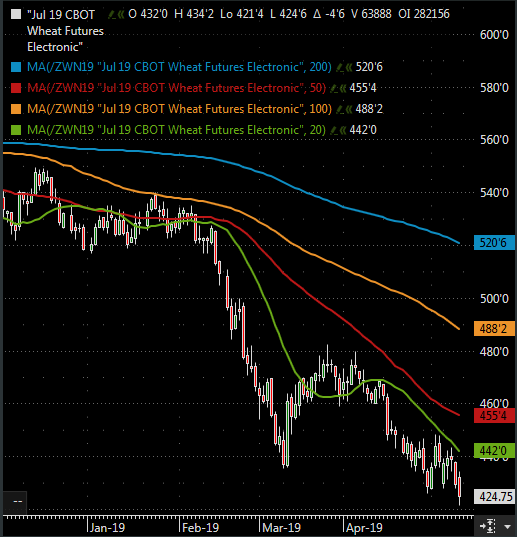Click the orange 488'2 price bubble
Image resolution: width=517 pixels, height=537 pixels.
(494, 328)
